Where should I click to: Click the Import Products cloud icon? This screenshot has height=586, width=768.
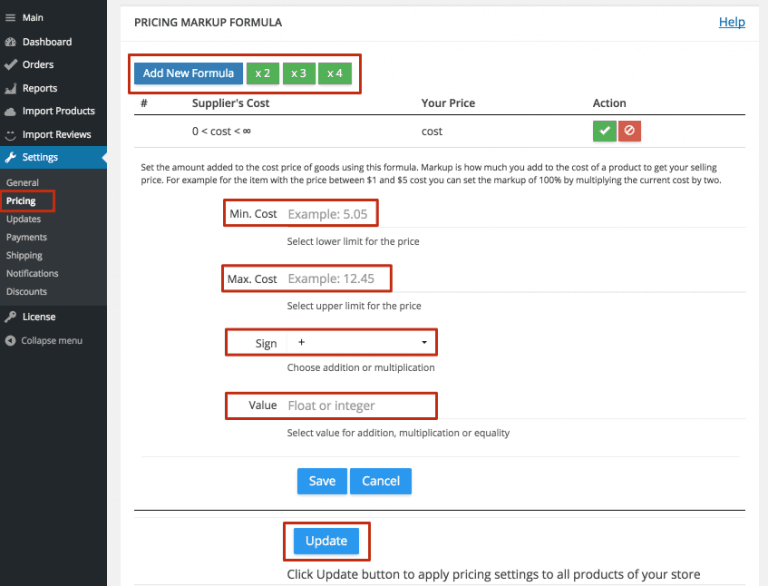pos(10,112)
